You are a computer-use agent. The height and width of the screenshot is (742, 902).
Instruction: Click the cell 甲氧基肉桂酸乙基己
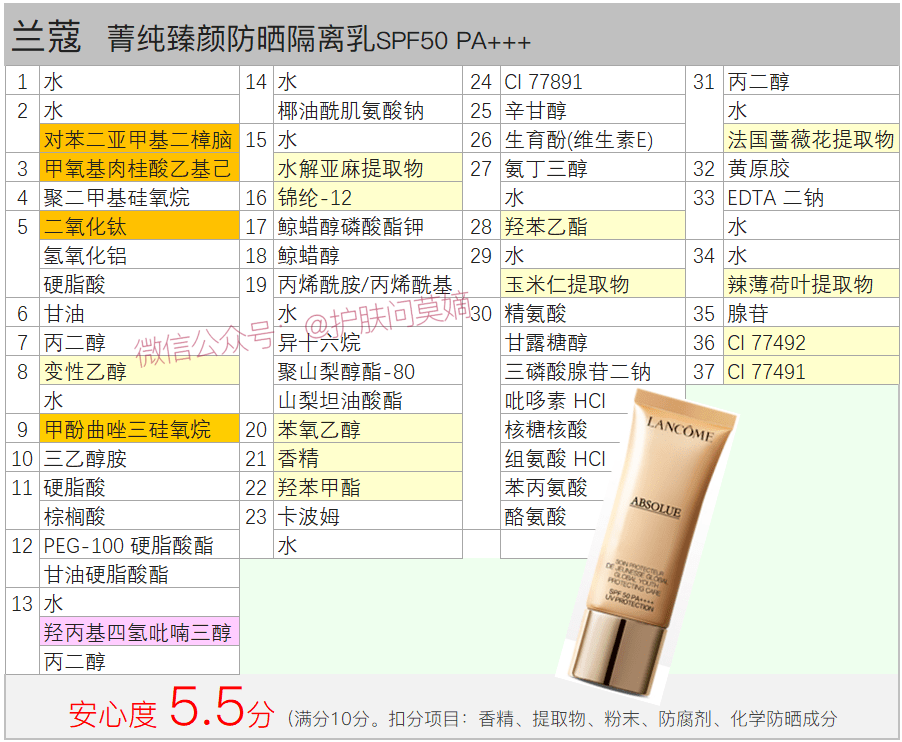pos(139,168)
